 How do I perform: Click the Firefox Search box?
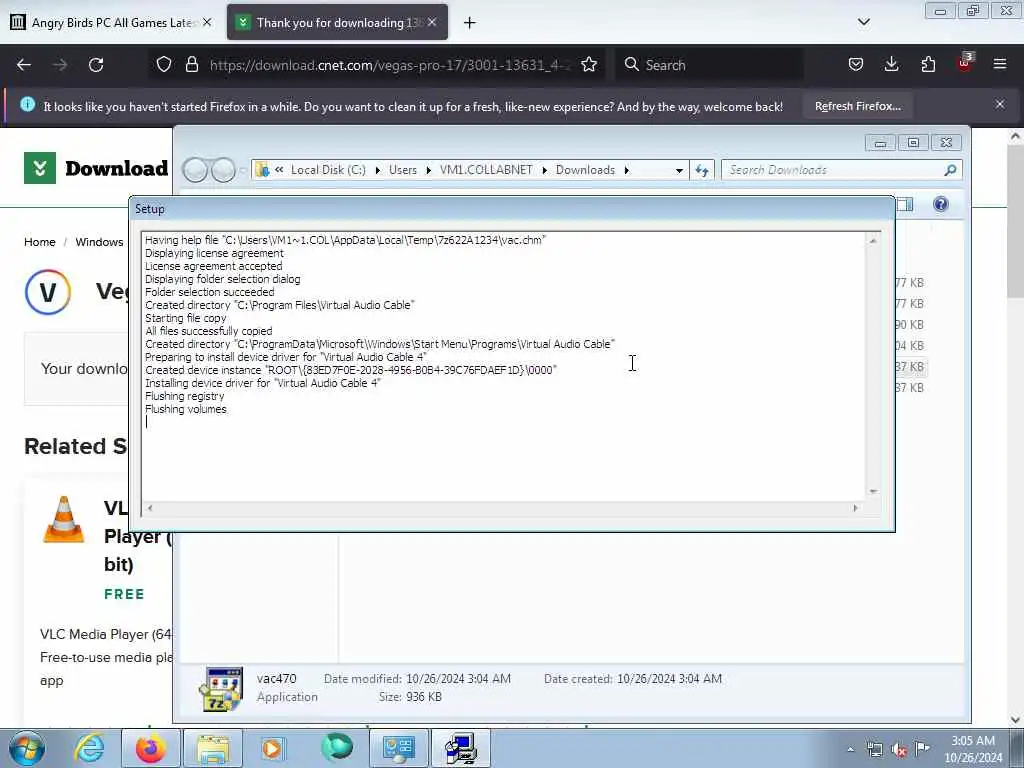pos(709,65)
